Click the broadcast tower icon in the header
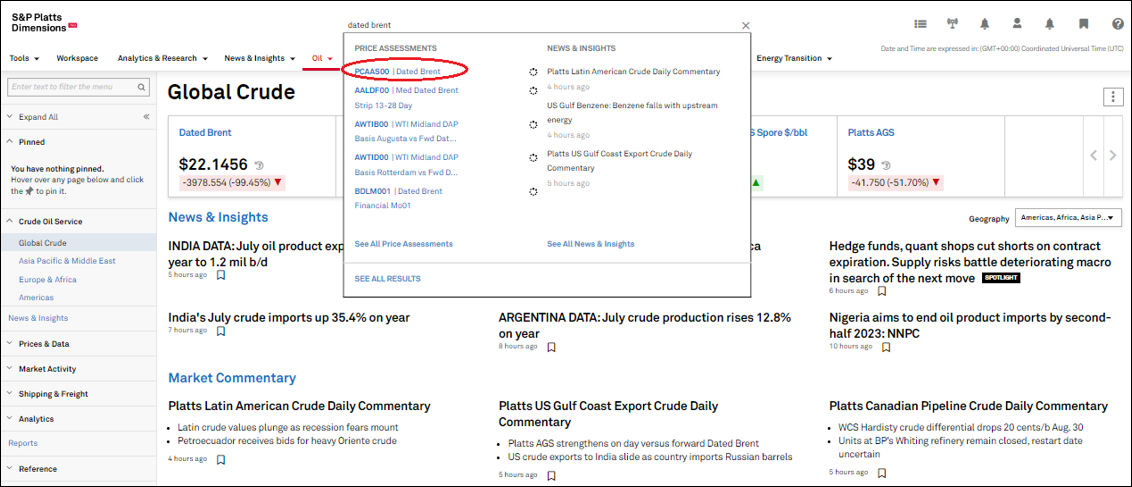This screenshot has height=487, width=1132. click(952, 24)
